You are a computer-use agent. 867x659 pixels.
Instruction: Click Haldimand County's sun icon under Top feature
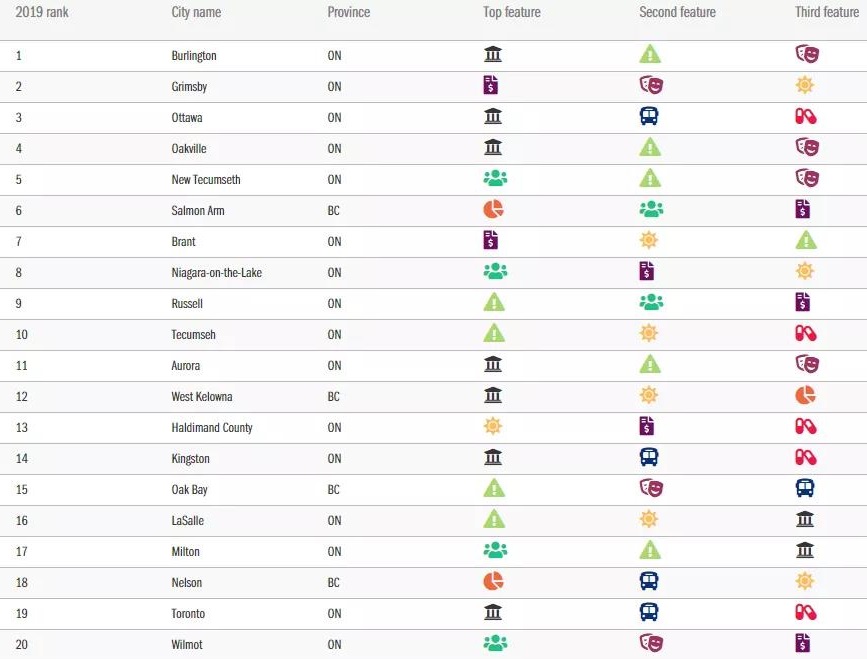[x=492, y=427]
